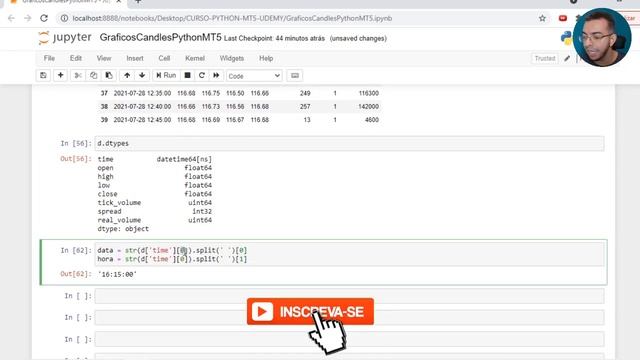Click the browser address bar URL
640x360 pixels.
[x=232, y=18]
